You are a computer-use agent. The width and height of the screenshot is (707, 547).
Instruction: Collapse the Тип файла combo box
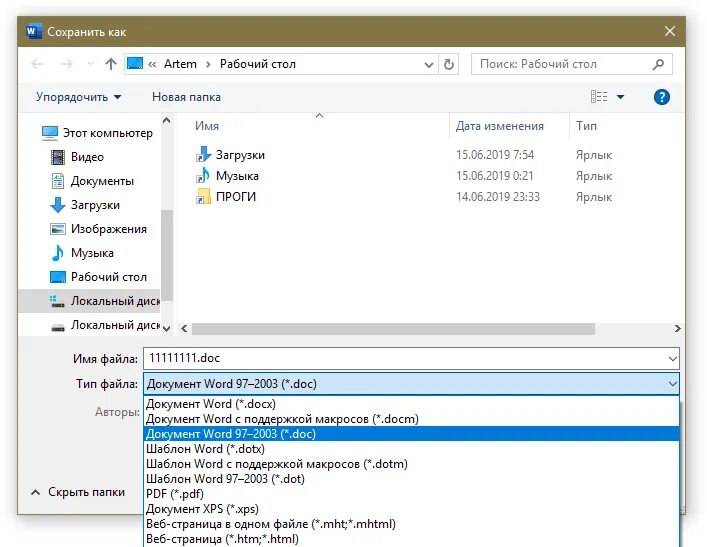click(672, 384)
